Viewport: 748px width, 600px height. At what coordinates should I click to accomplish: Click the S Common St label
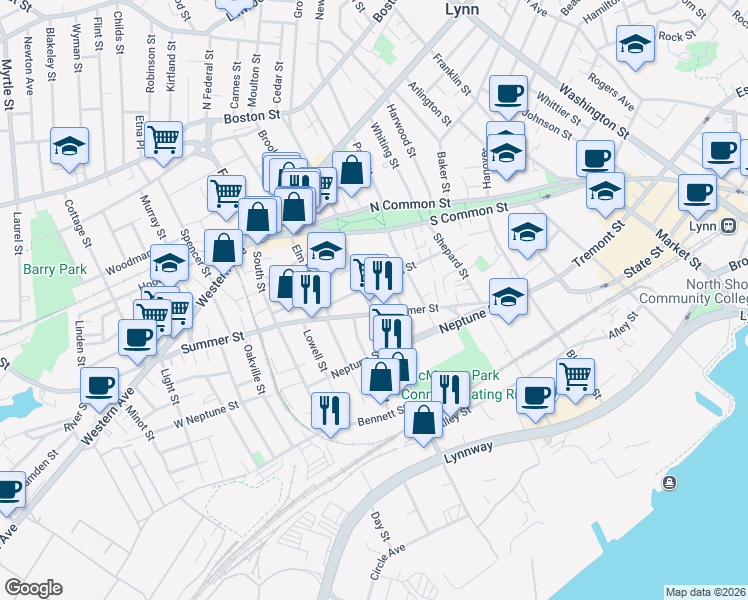point(469,214)
